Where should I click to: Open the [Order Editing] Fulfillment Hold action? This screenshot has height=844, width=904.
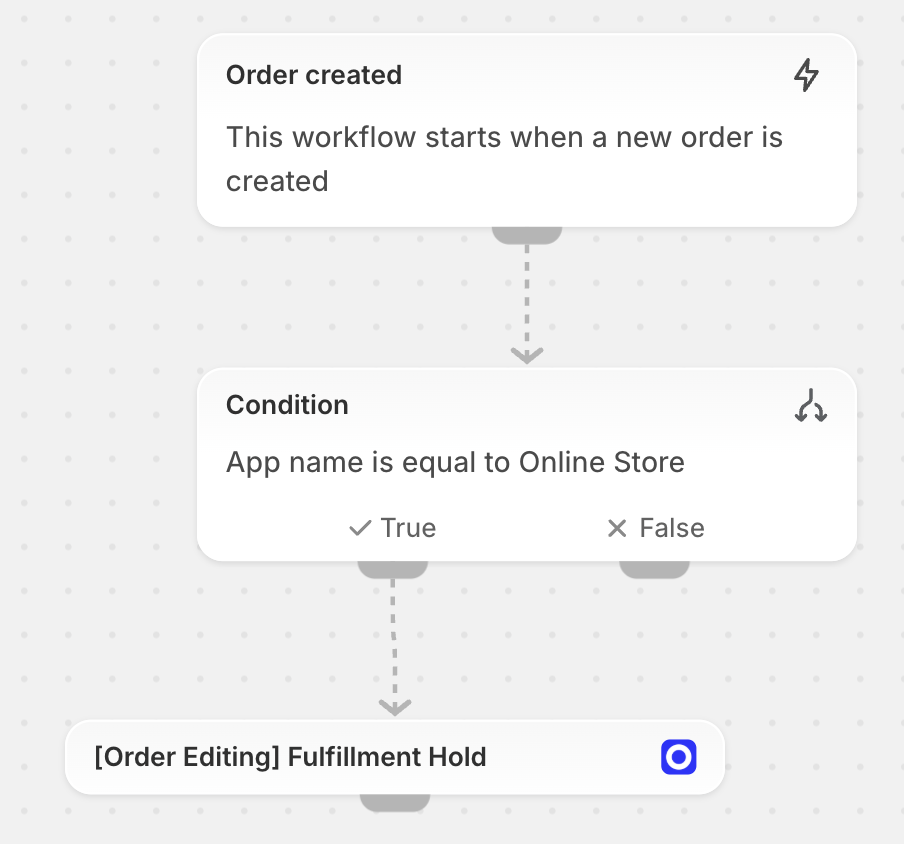290,757
